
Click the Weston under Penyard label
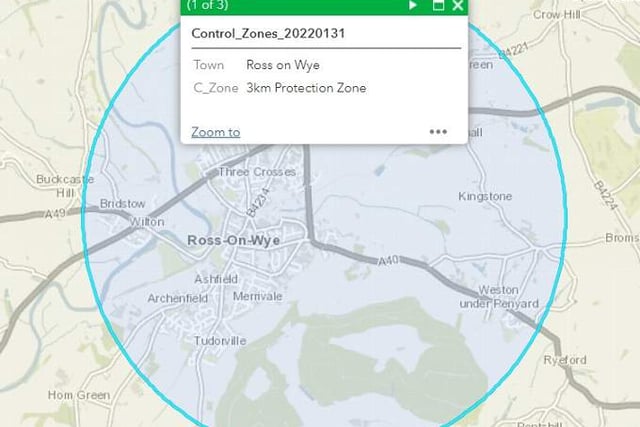[499, 297]
